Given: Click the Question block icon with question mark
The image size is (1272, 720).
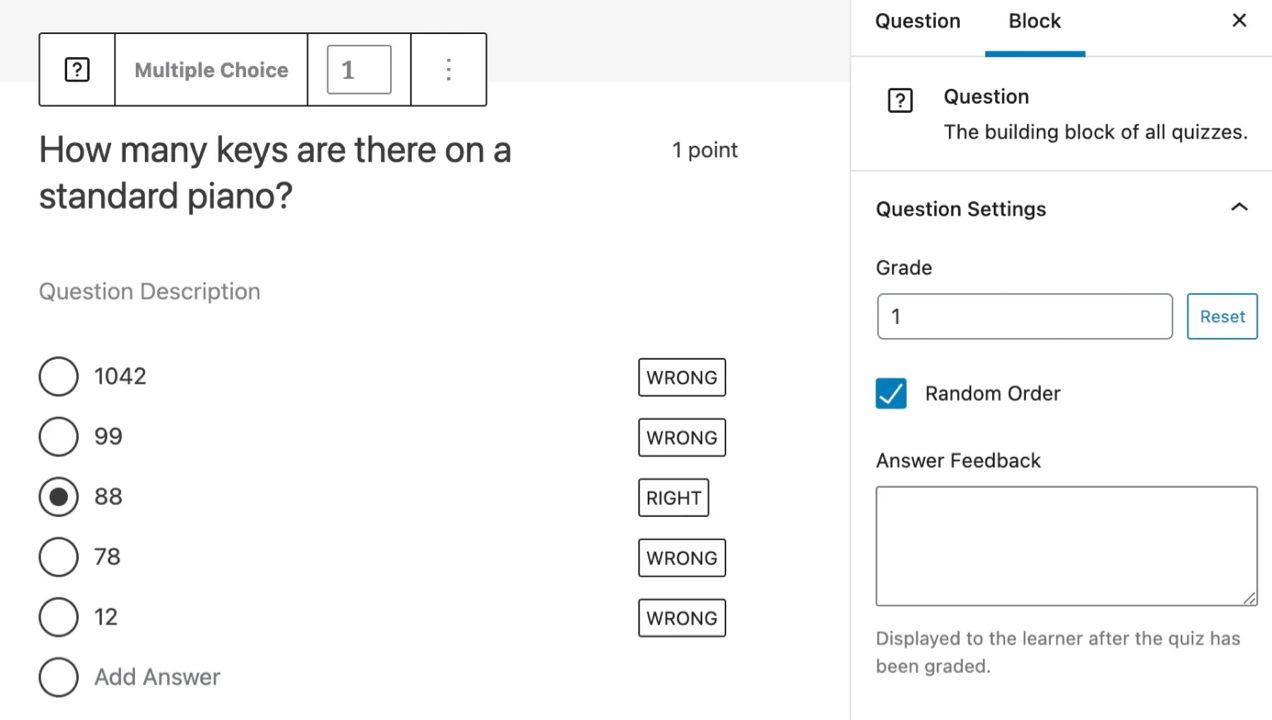Looking at the screenshot, I should click(x=76, y=69).
